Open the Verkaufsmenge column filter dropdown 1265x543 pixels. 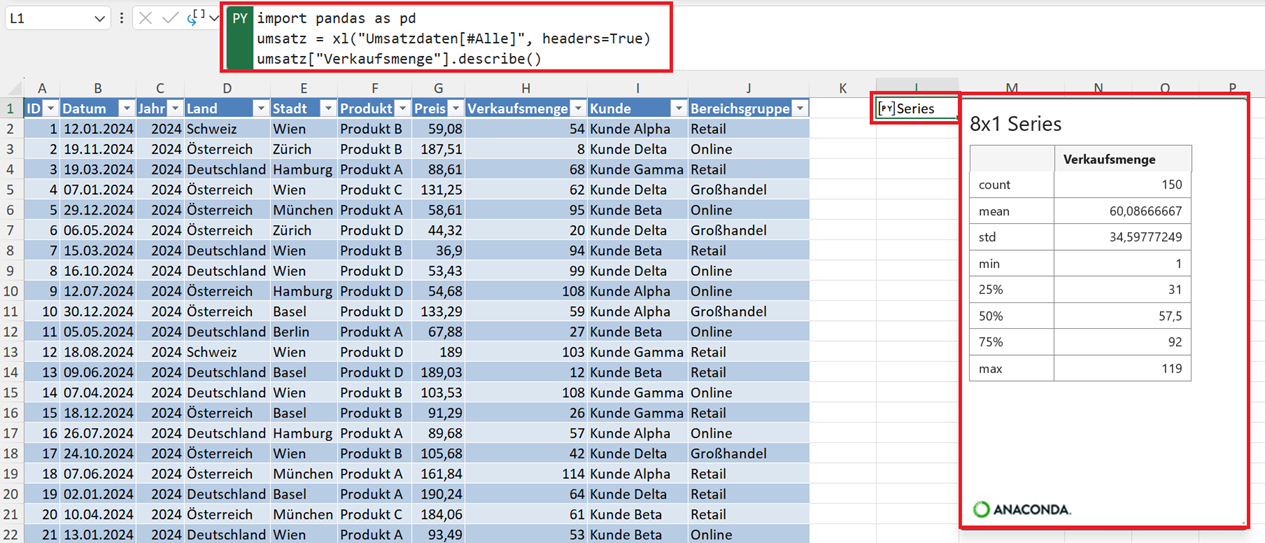coord(577,108)
